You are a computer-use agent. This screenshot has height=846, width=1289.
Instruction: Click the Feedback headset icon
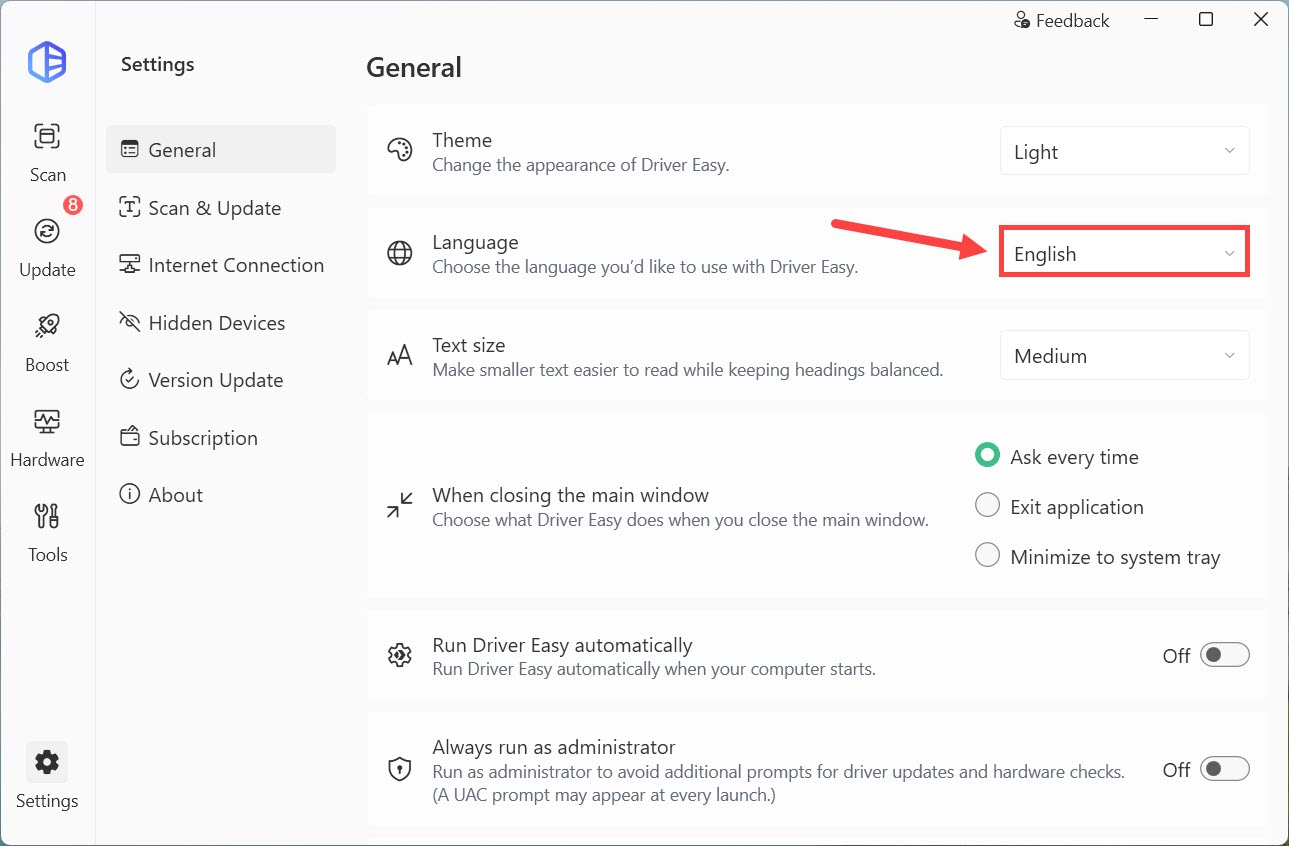1022,20
